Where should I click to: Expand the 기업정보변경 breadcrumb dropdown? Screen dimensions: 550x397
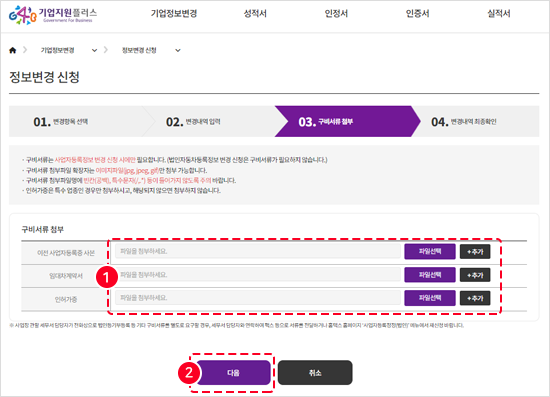click(94, 51)
